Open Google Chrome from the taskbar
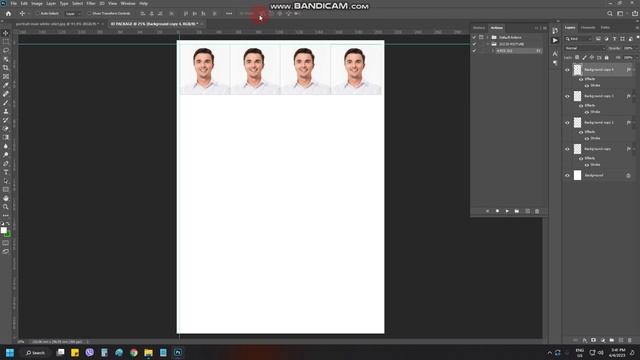The height and width of the screenshot is (360, 640). pos(133,352)
